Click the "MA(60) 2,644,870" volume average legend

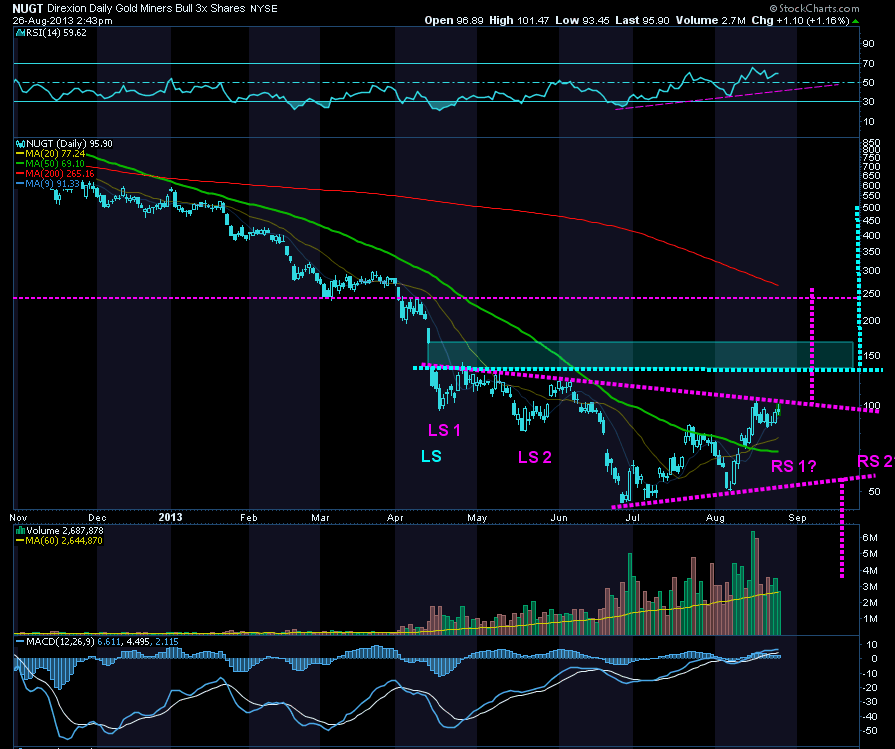tap(59, 541)
